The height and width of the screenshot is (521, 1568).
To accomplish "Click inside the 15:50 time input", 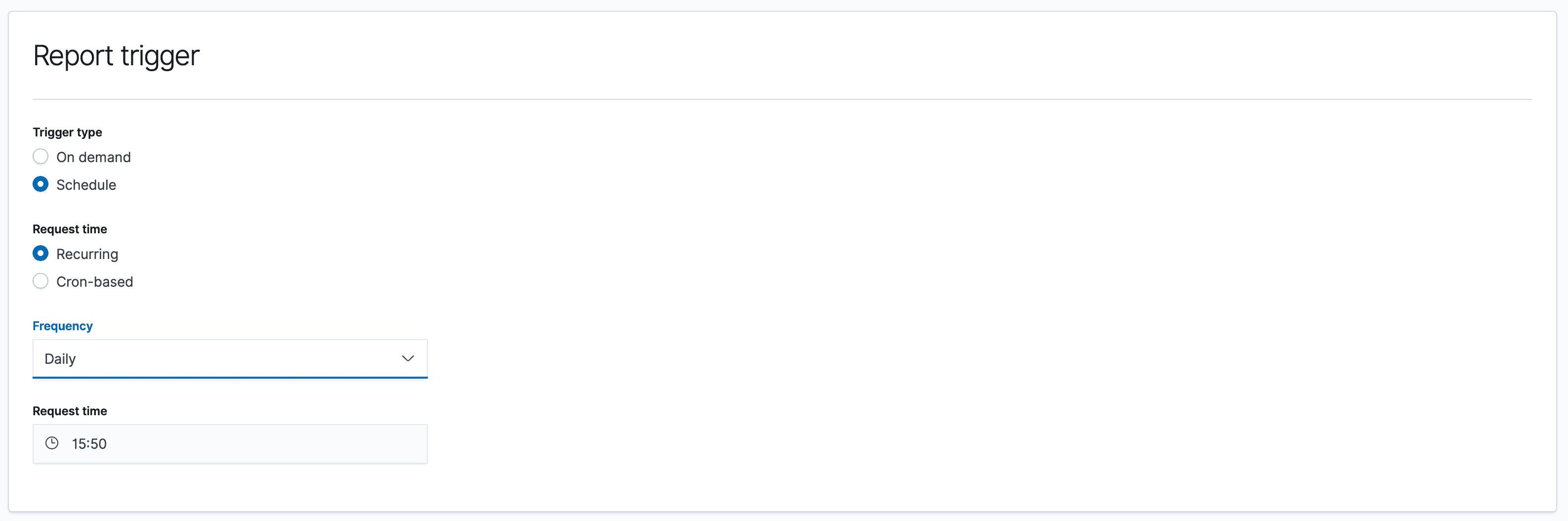I will click(183, 443).
